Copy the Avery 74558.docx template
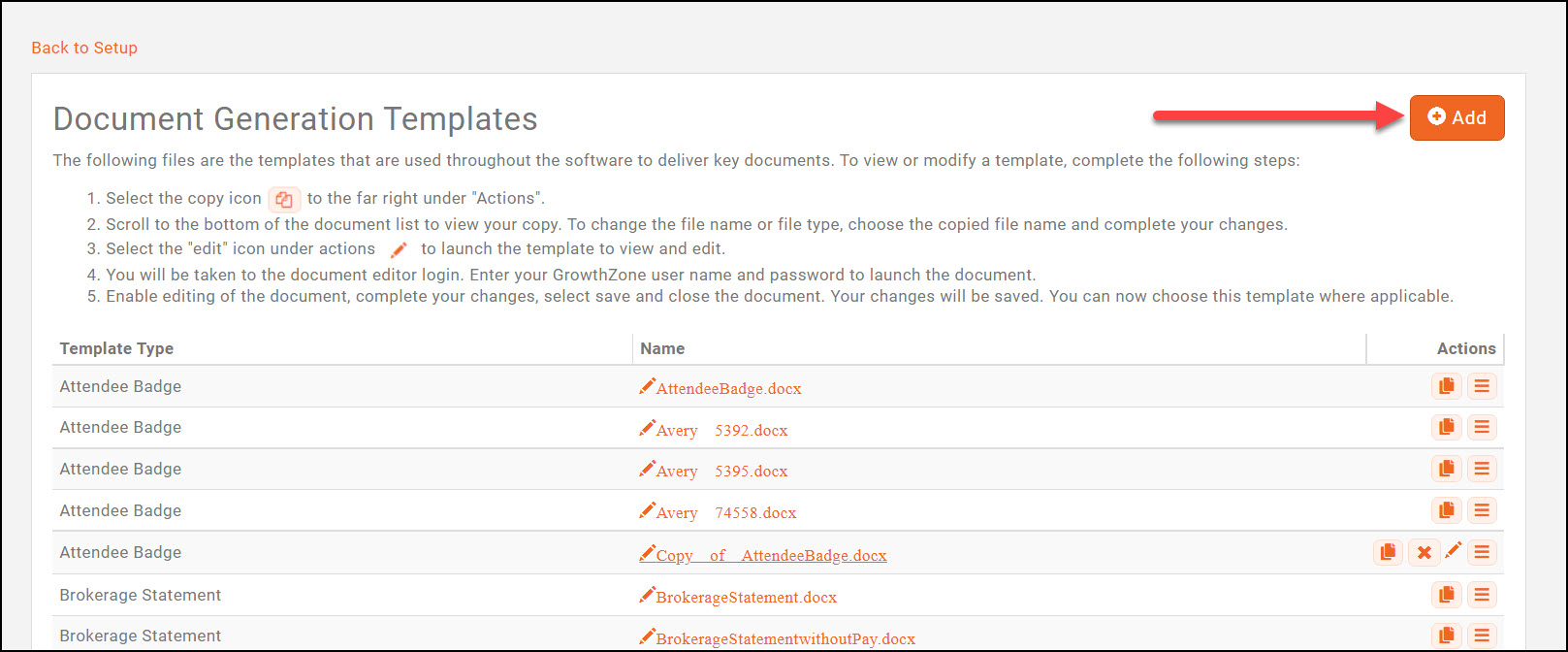This screenshot has height=652, width=1568. tap(1446, 510)
